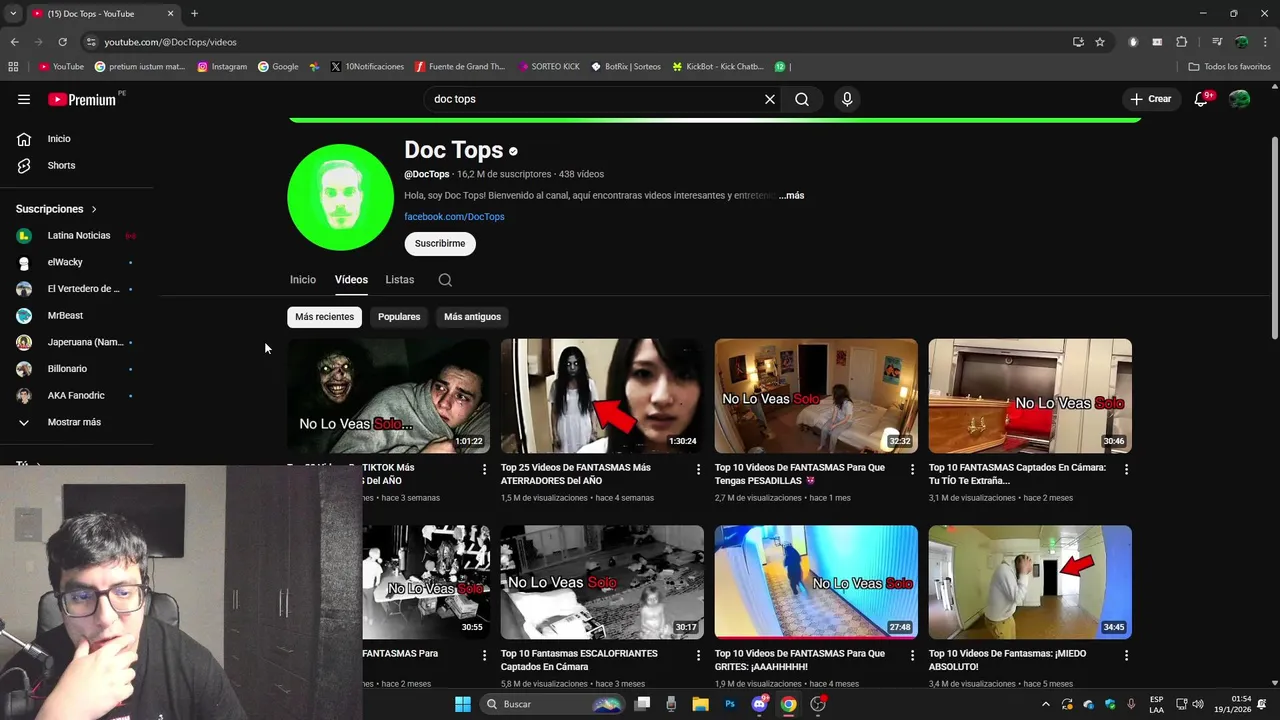The height and width of the screenshot is (720, 1280).
Task: Click the Crear button
Action: (x=1150, y=99)
